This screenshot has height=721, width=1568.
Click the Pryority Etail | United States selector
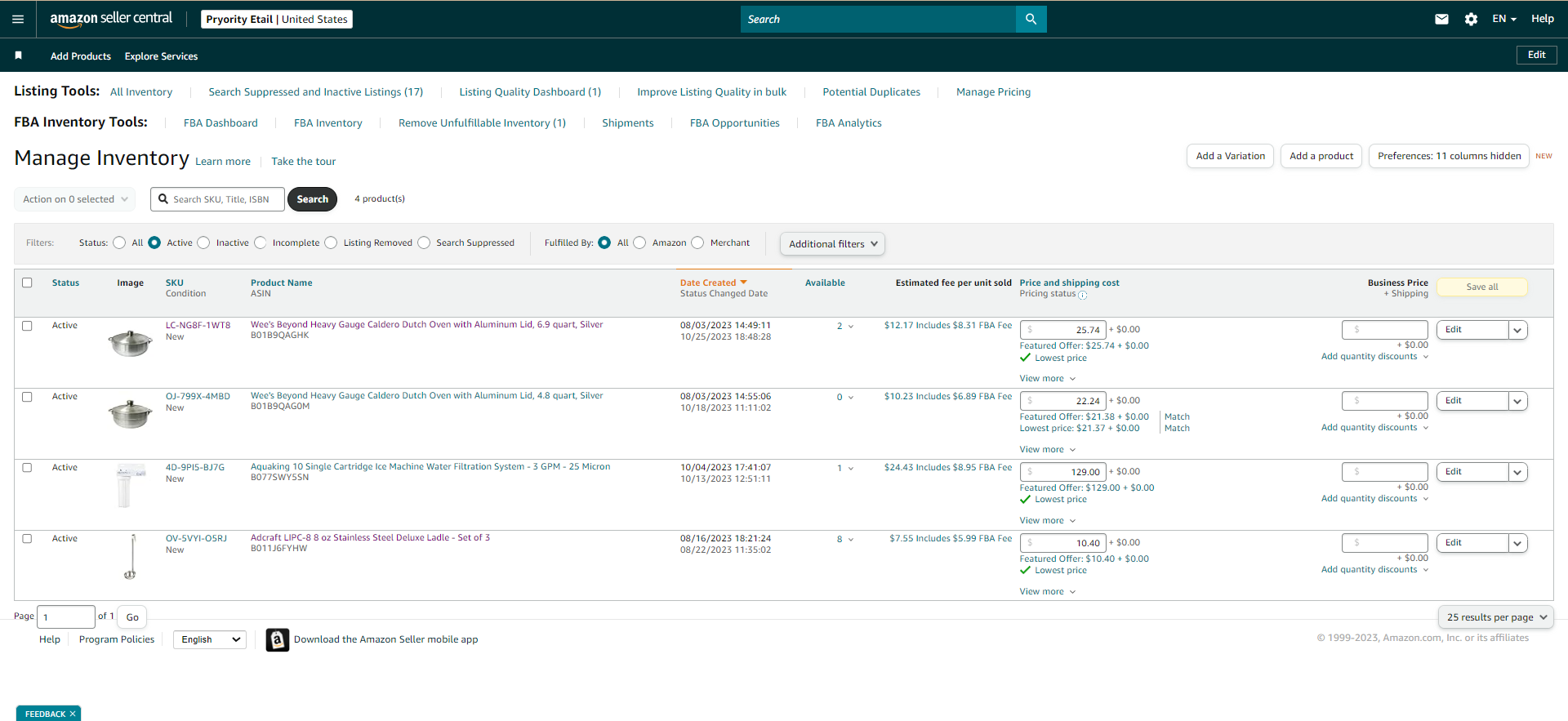pos(277,19)
